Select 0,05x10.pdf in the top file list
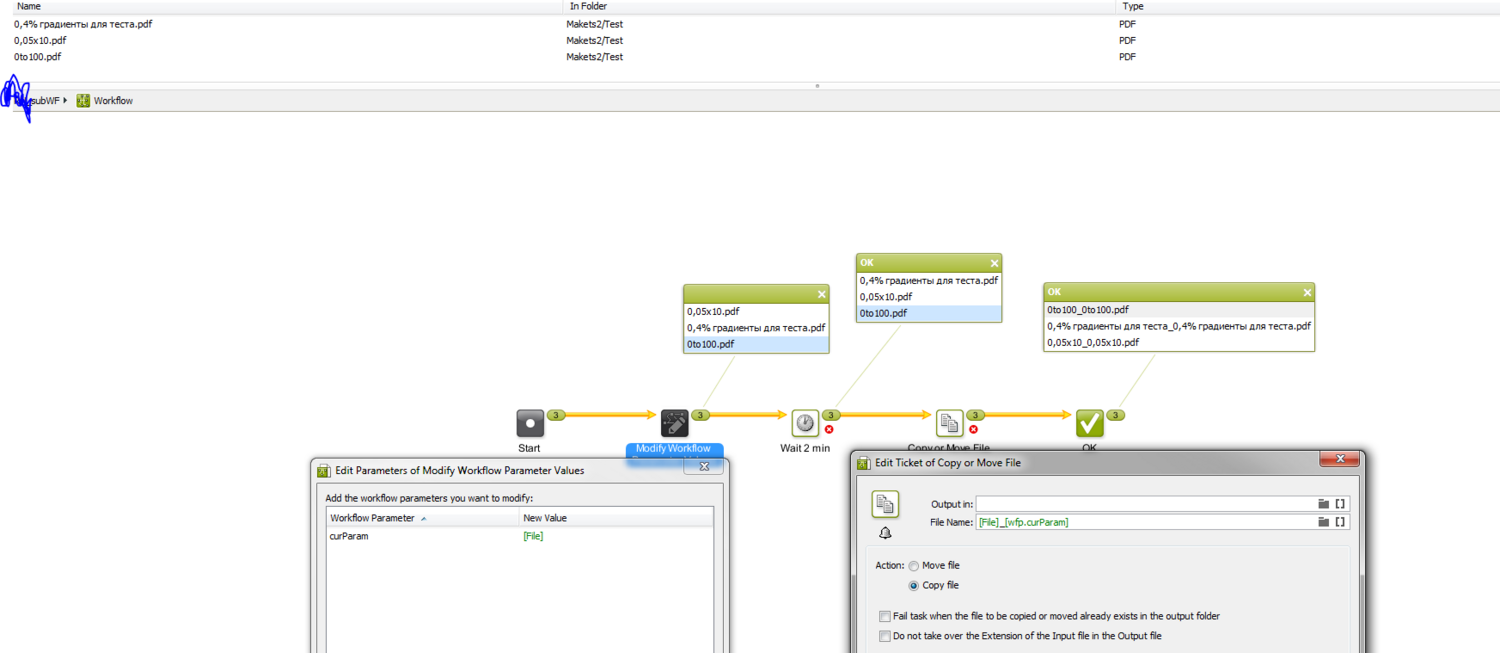The height and width of the screenshot is (653, 1500). coord(40,41)
